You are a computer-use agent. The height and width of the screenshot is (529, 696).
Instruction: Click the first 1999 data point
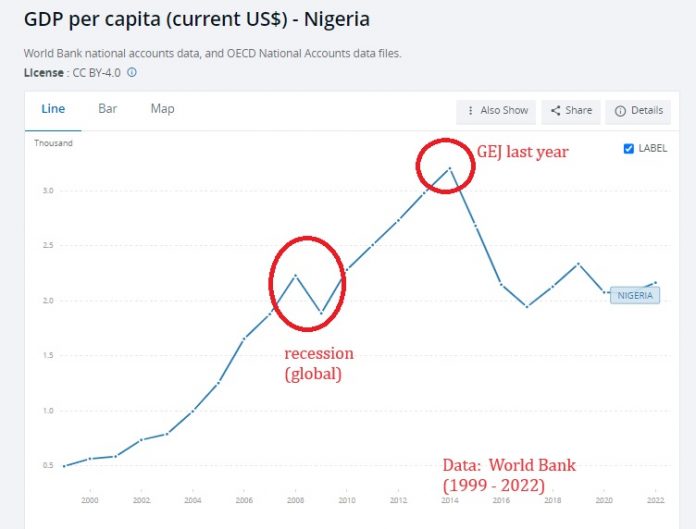coord(64,466)
